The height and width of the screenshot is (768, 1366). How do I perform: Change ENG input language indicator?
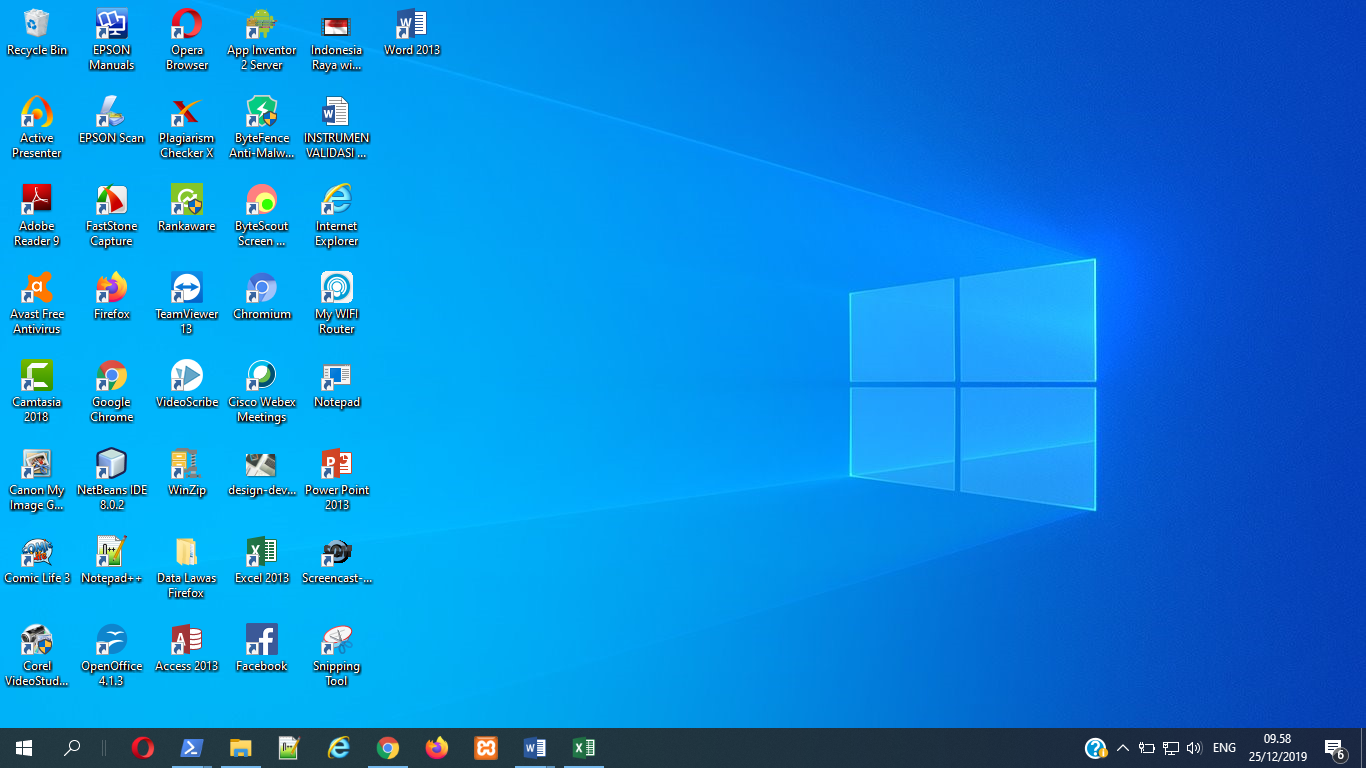point(1224,748)
